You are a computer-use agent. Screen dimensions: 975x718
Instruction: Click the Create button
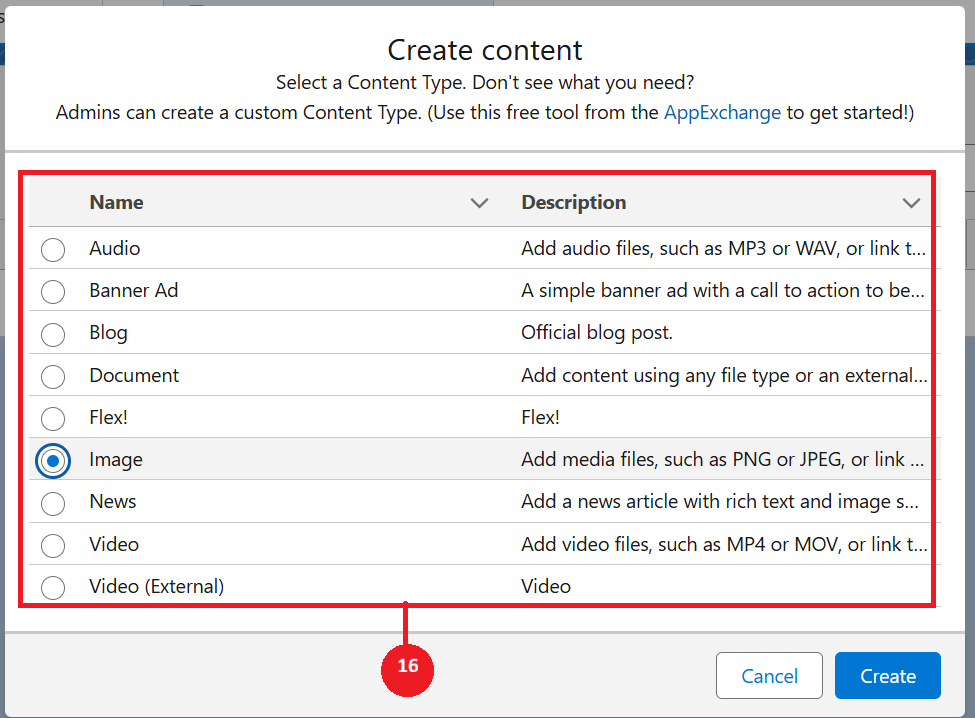pos(888,676)
